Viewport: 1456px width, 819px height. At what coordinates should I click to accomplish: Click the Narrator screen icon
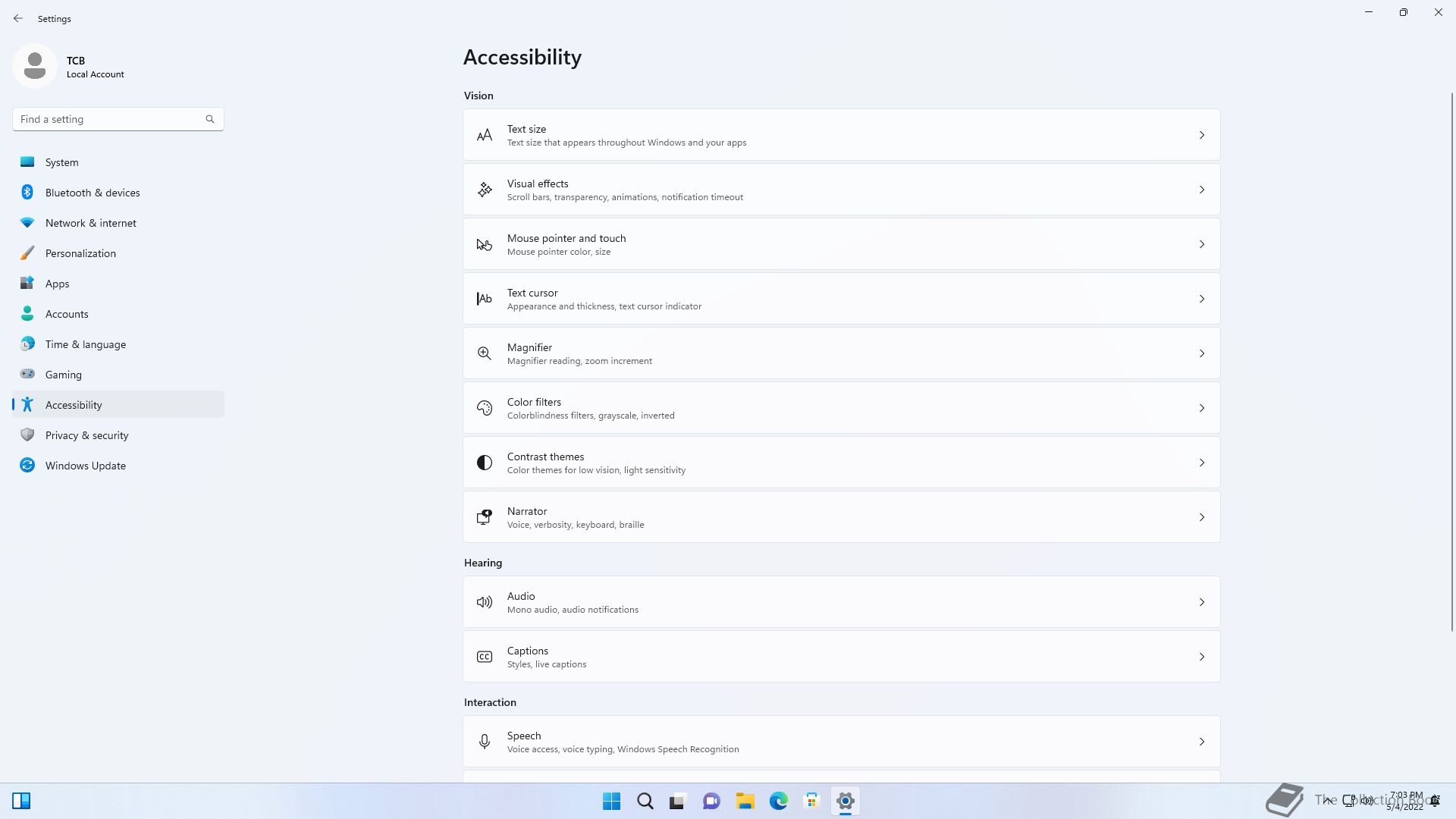[484, 517]
